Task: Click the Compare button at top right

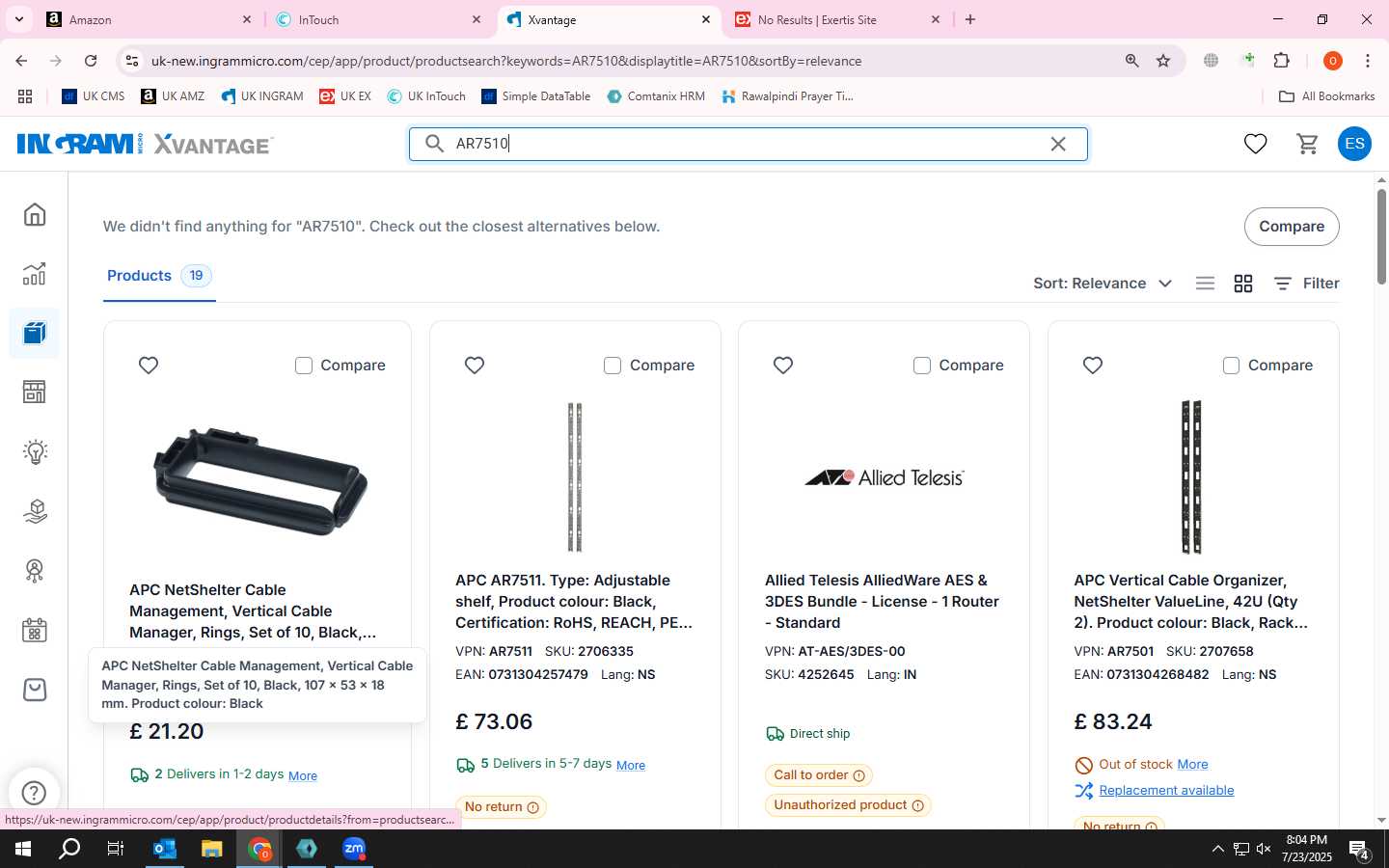Action: [1292, 227]
